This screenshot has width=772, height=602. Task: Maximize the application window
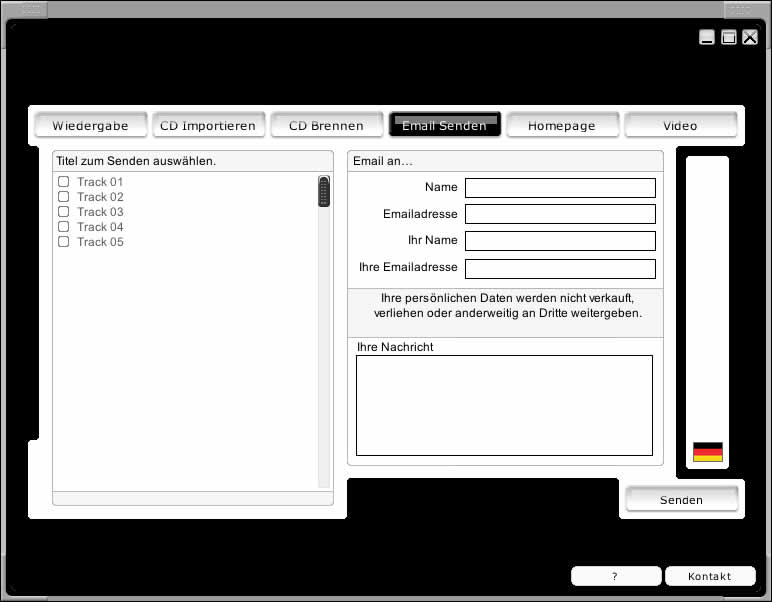729,38
